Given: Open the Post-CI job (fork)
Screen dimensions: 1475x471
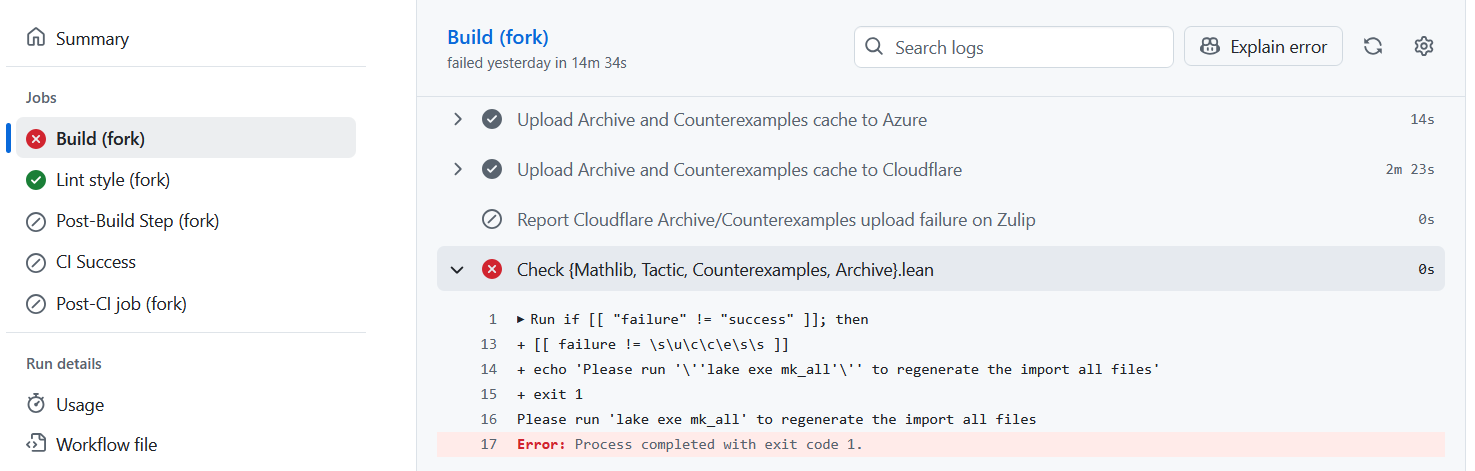Looking at the screenshot, I should coord(121,303).
